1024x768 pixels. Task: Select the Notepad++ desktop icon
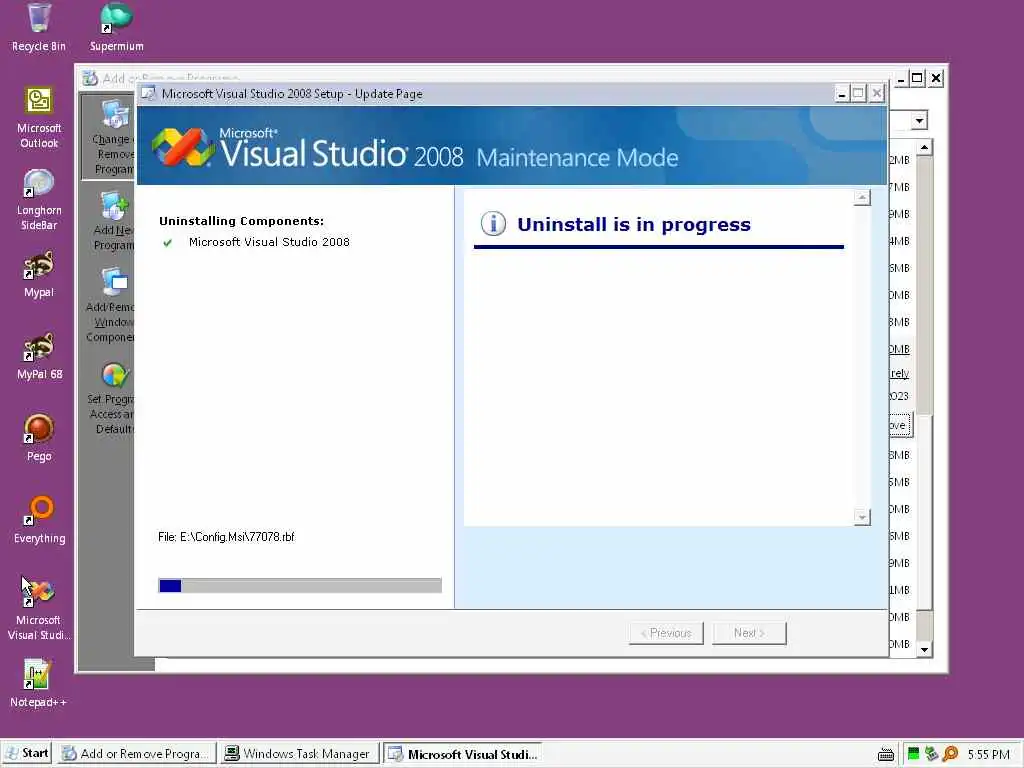[x=38, y=683]
